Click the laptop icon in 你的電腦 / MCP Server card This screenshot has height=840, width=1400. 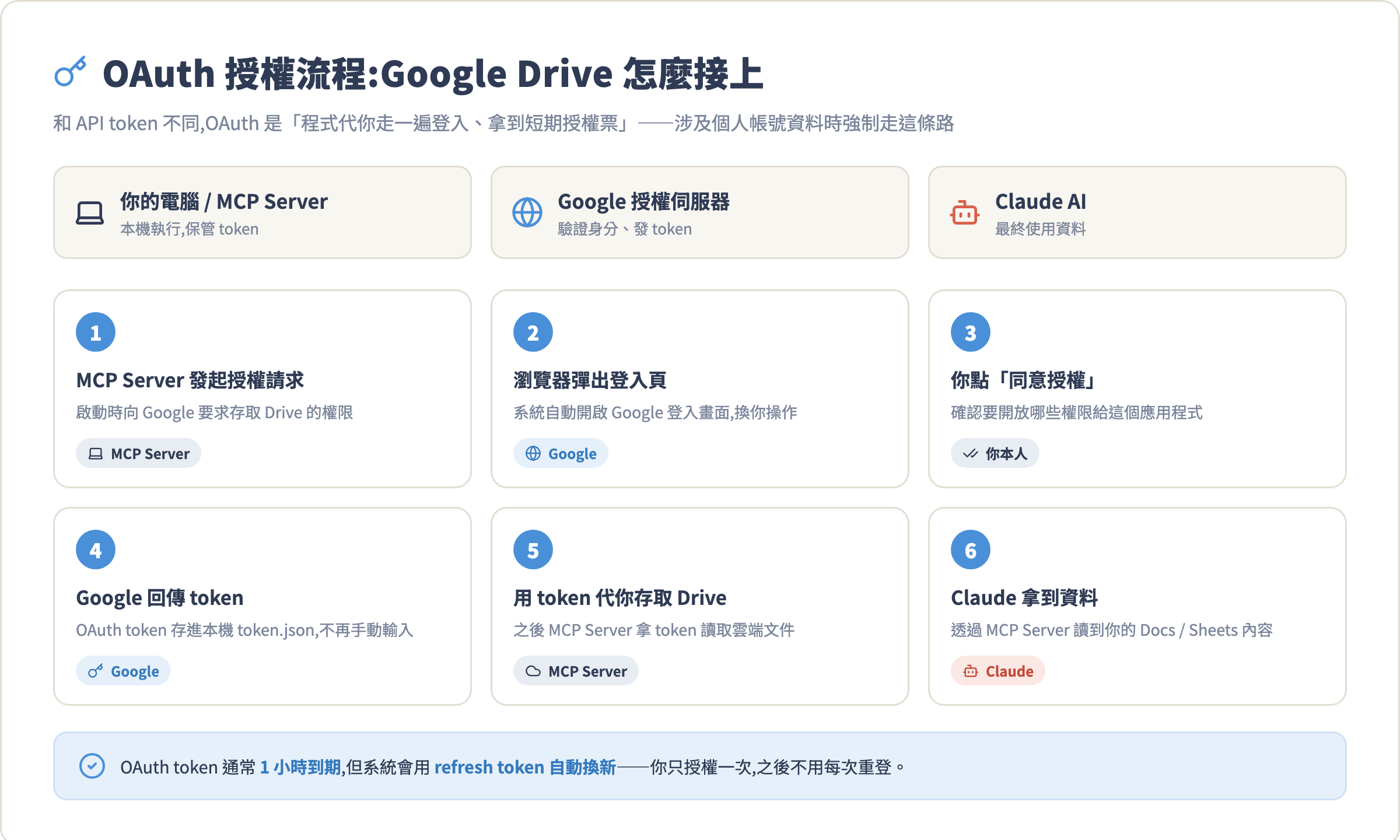[x=90, y=213]
